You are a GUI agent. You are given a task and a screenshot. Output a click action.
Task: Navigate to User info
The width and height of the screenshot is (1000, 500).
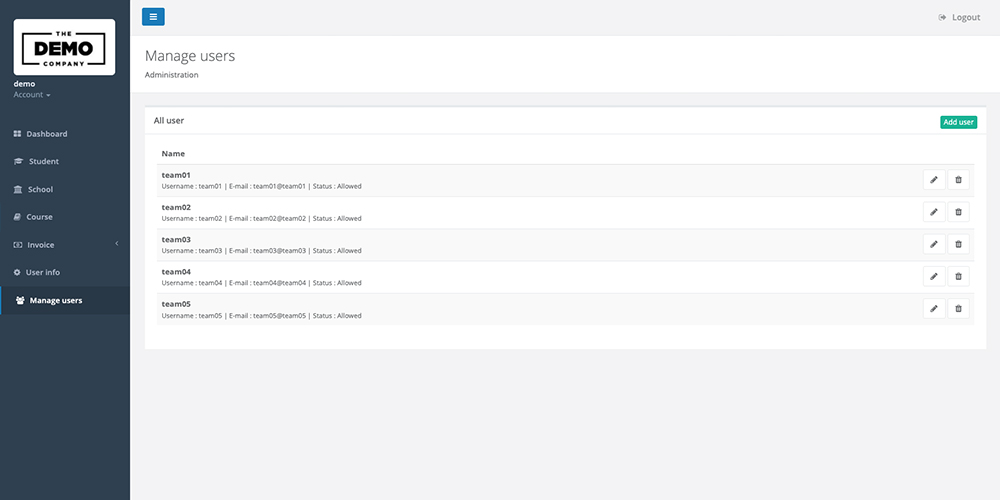click(x=42, y=272)
